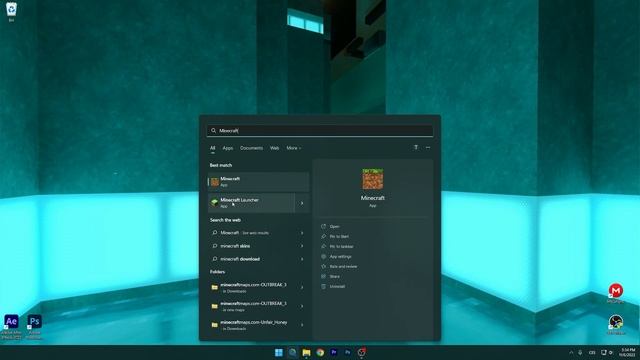Open File Explorer from the taskbar
This screenshot has width=640, height=360.
[307, 353]
